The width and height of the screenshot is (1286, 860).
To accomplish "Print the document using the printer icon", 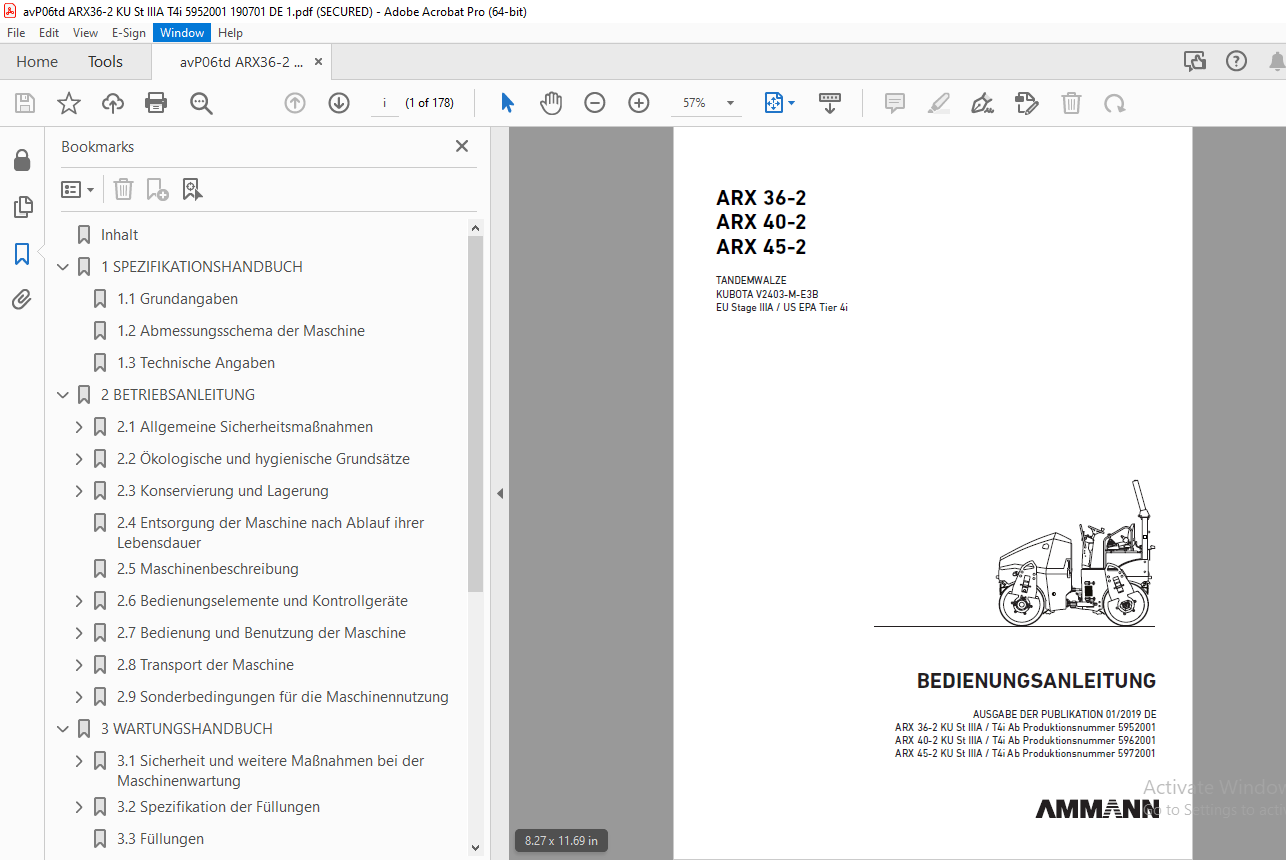I will [156, 103].
